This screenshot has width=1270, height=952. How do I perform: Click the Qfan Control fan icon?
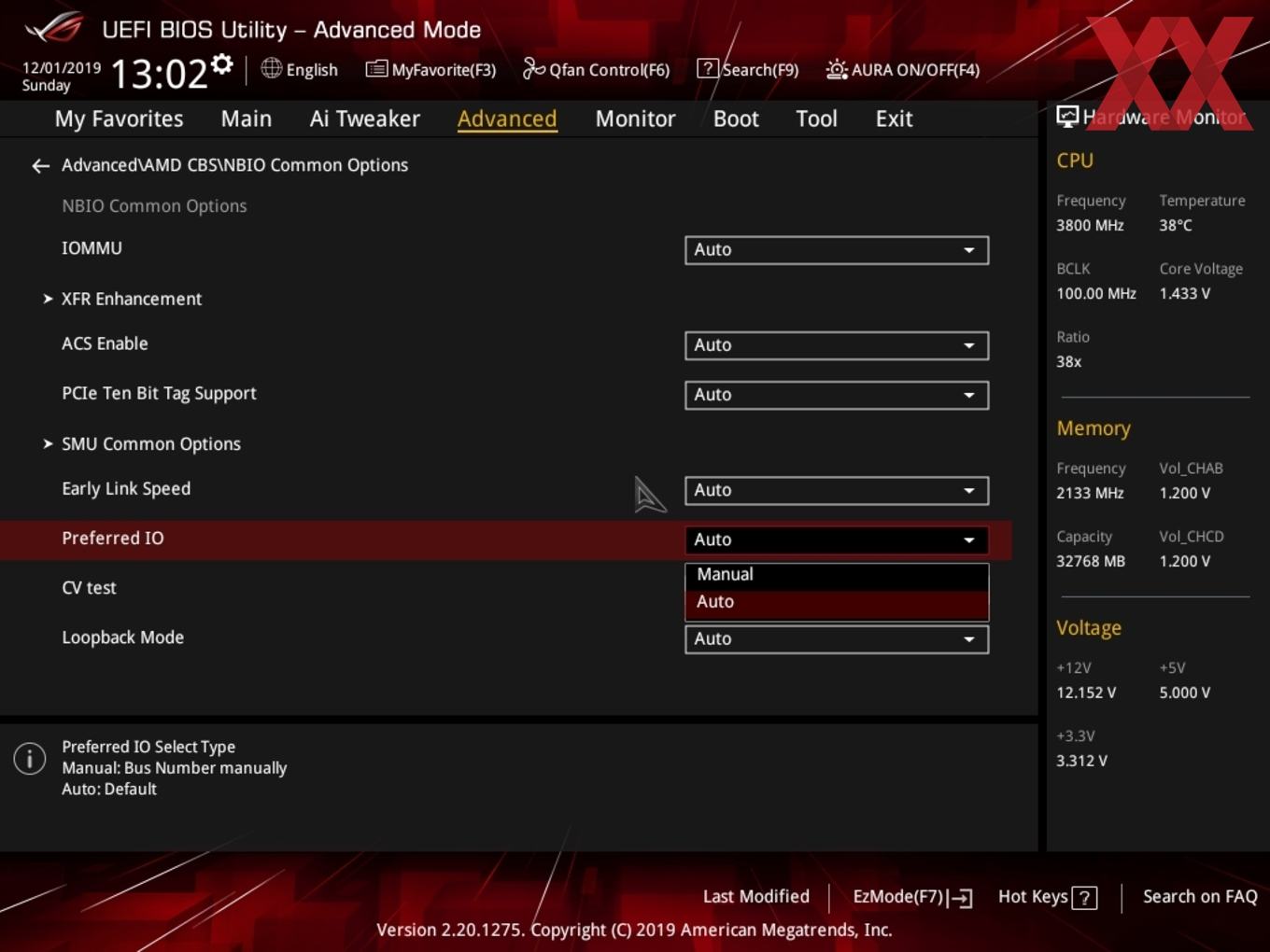533,68
